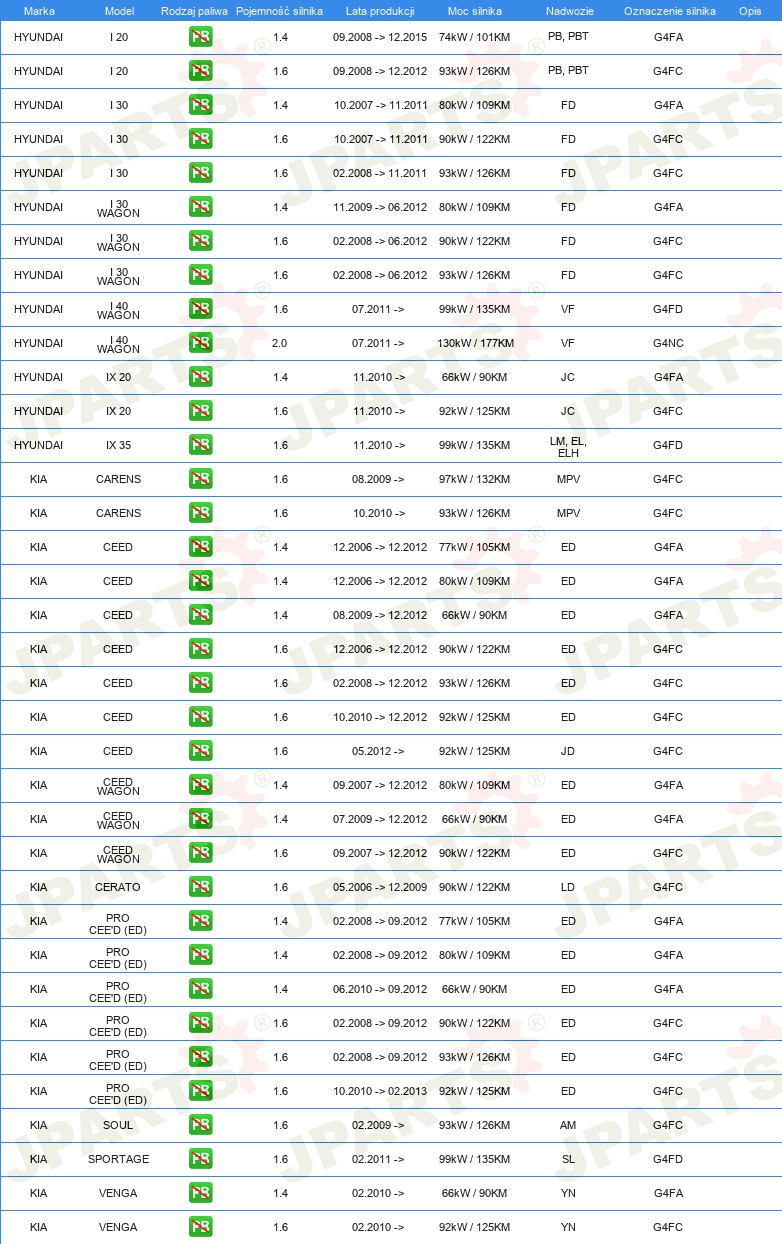Viewport: 782px width, 1244px height.
Task: Select fuel icon in Kia Ceed 77kW row
Action: (x=200, y=547)
